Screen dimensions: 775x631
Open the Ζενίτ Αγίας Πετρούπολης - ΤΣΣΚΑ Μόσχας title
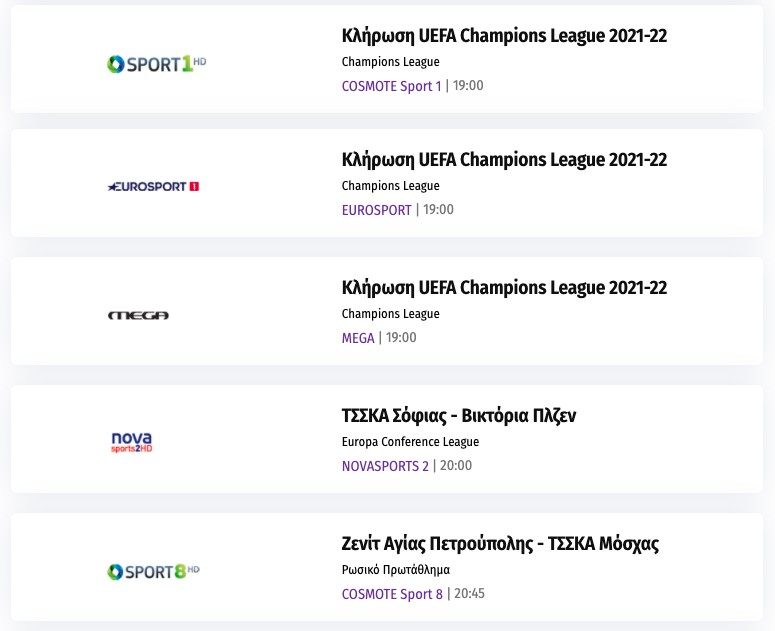pos(500,544)
